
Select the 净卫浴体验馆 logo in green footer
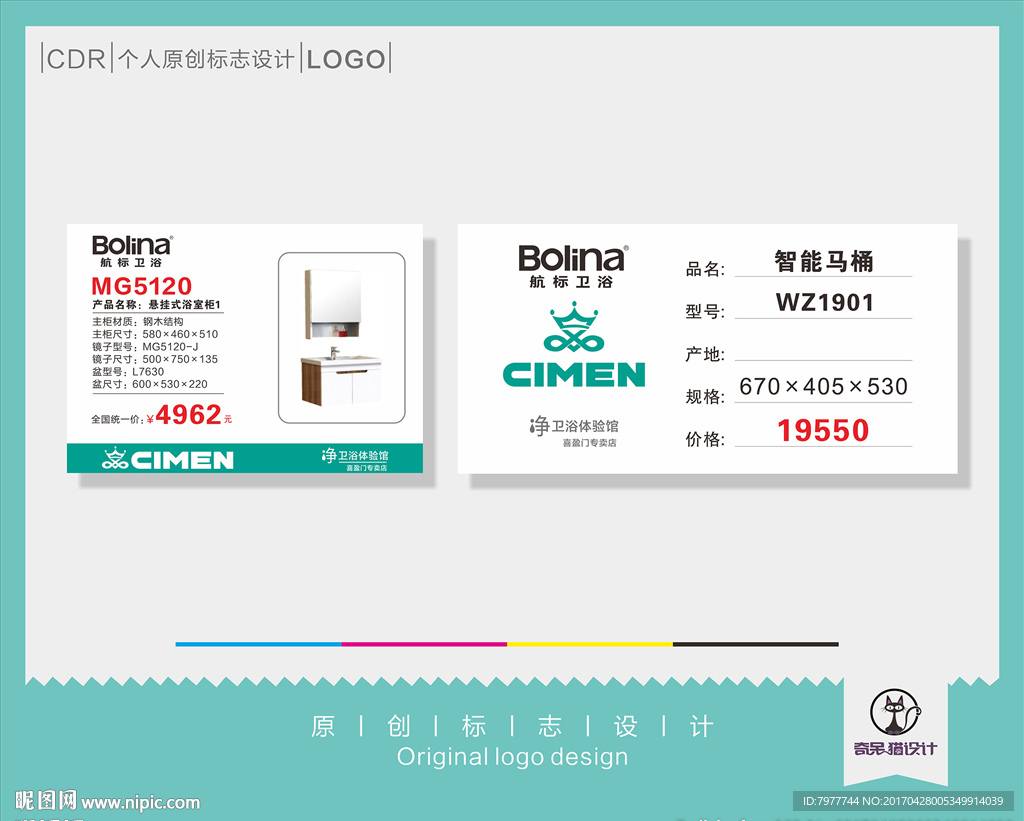pos(355,455)
